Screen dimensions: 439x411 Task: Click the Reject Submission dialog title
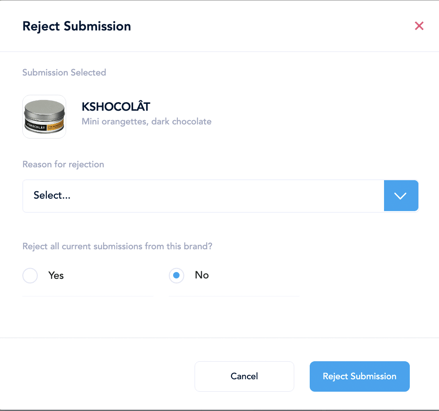tap(77, 26)
